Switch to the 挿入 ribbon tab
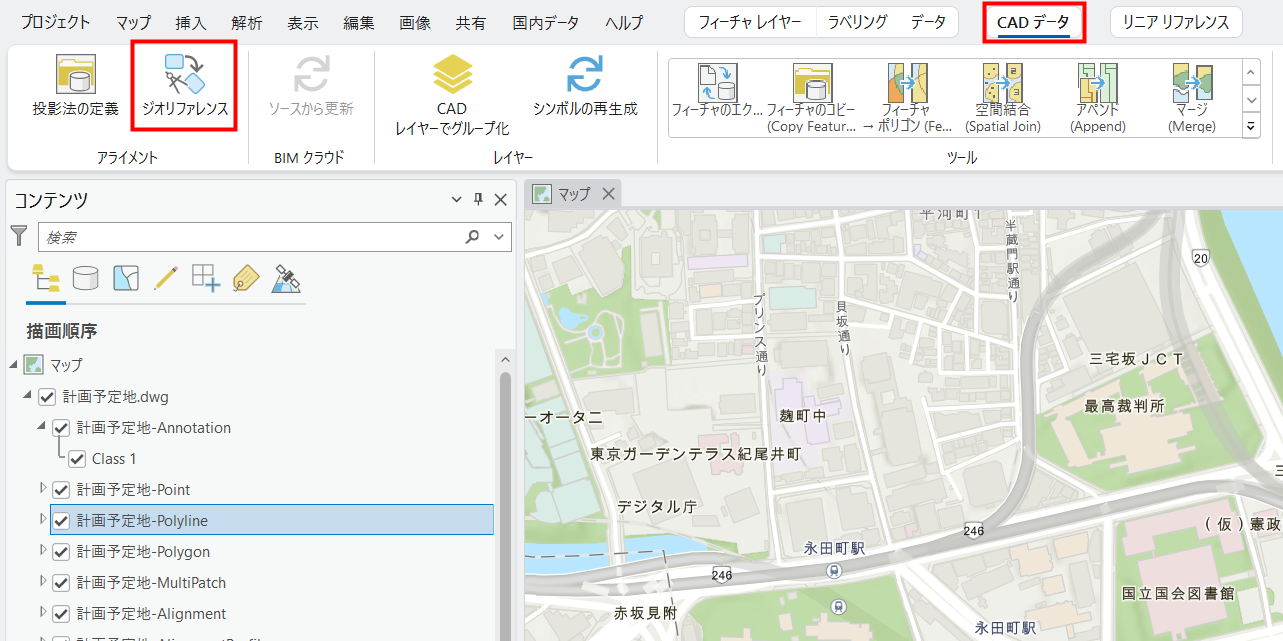1283x641 pixels. [190, 22]
